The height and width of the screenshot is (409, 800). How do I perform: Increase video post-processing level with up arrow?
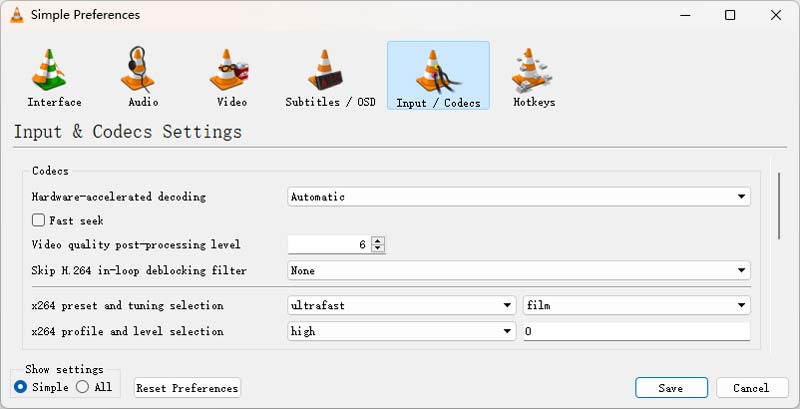tap(378, 241)
